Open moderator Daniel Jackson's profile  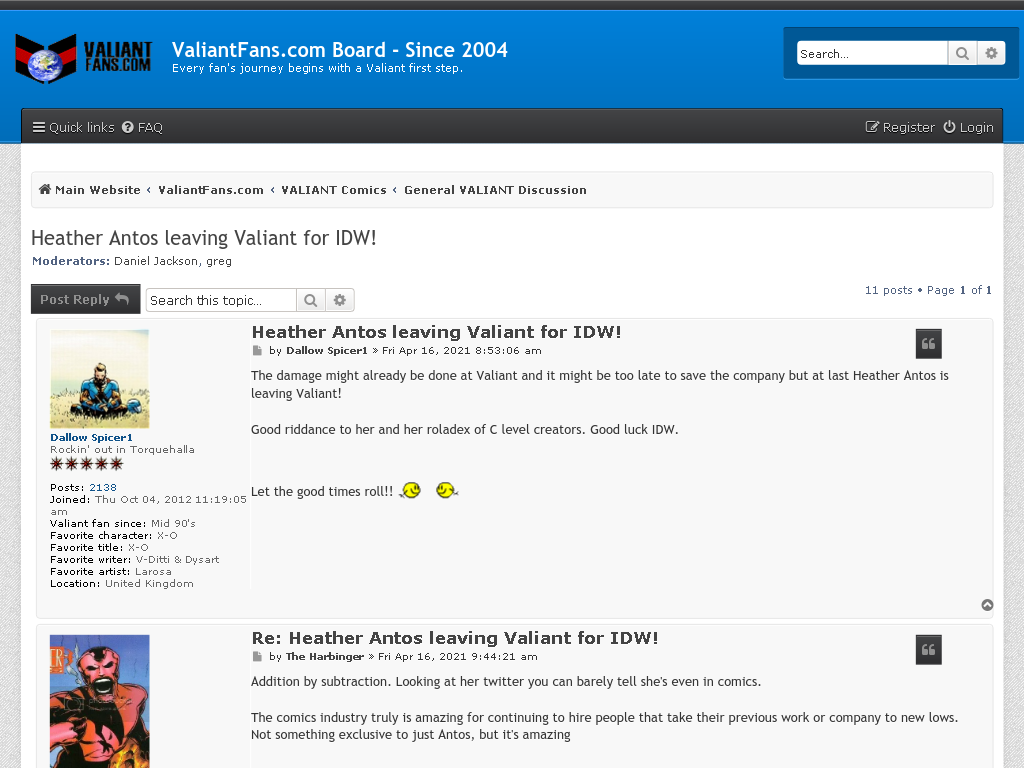click(156, 261)
